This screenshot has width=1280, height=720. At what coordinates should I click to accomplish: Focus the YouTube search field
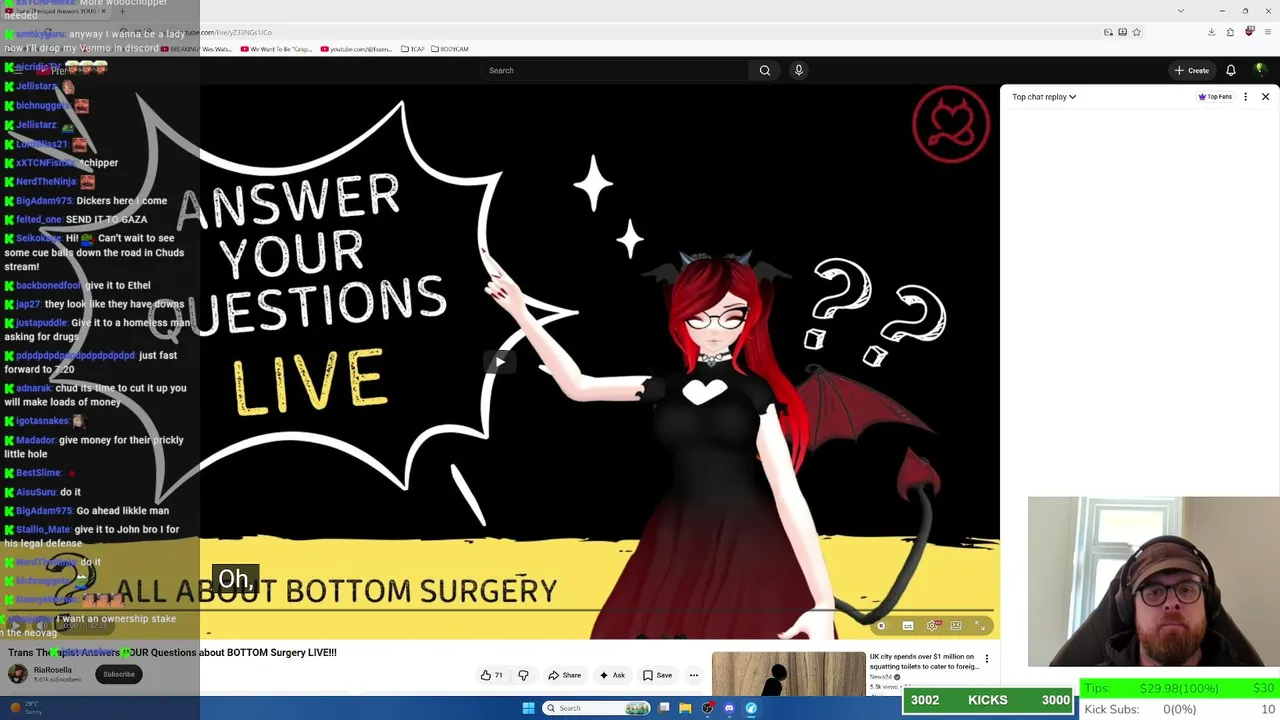[x=615, y=70]
